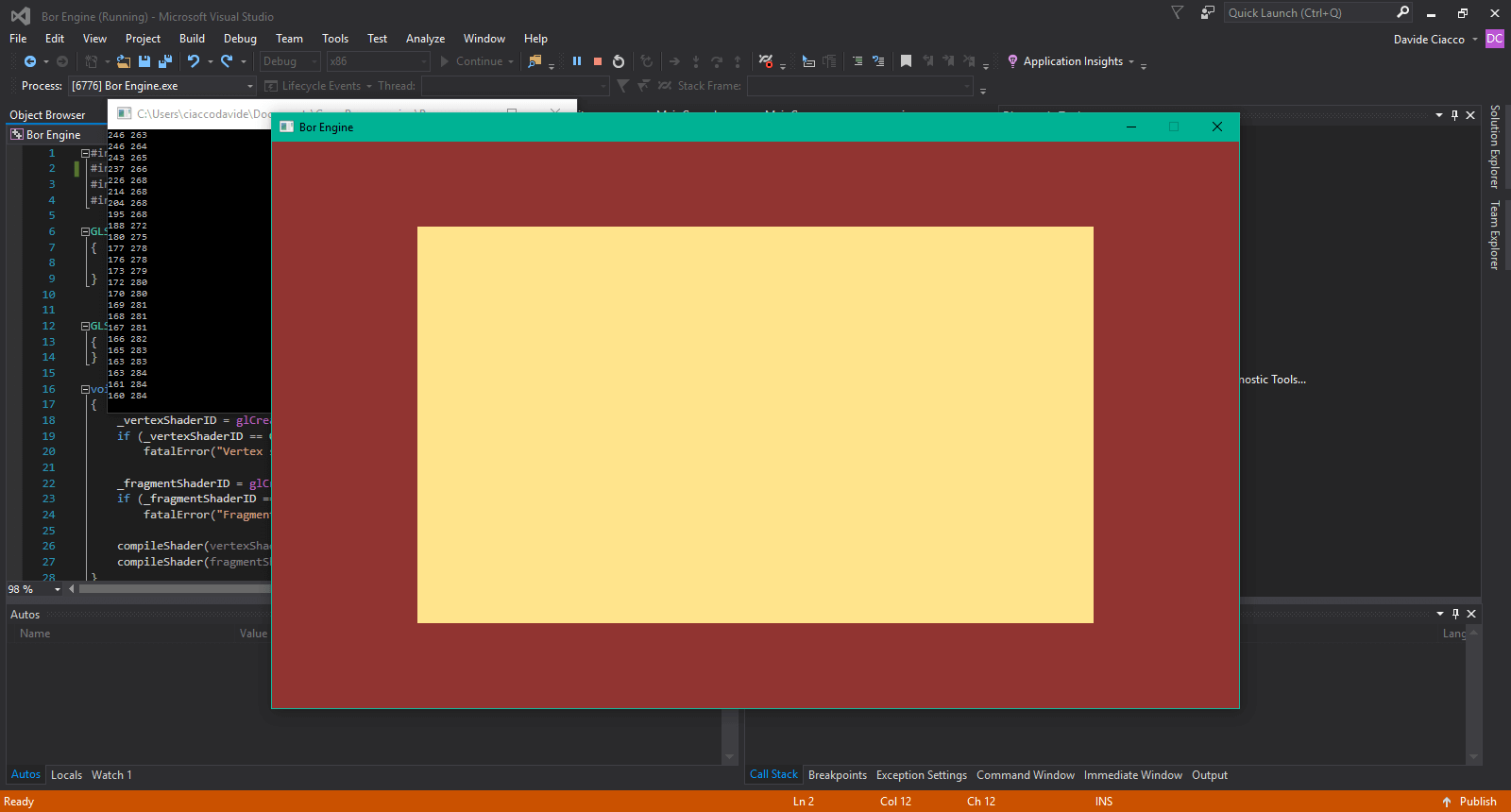This screenshot has width=1511, height=812.
Task: Click the Undo arrow icon
Action: coord(194,61)
